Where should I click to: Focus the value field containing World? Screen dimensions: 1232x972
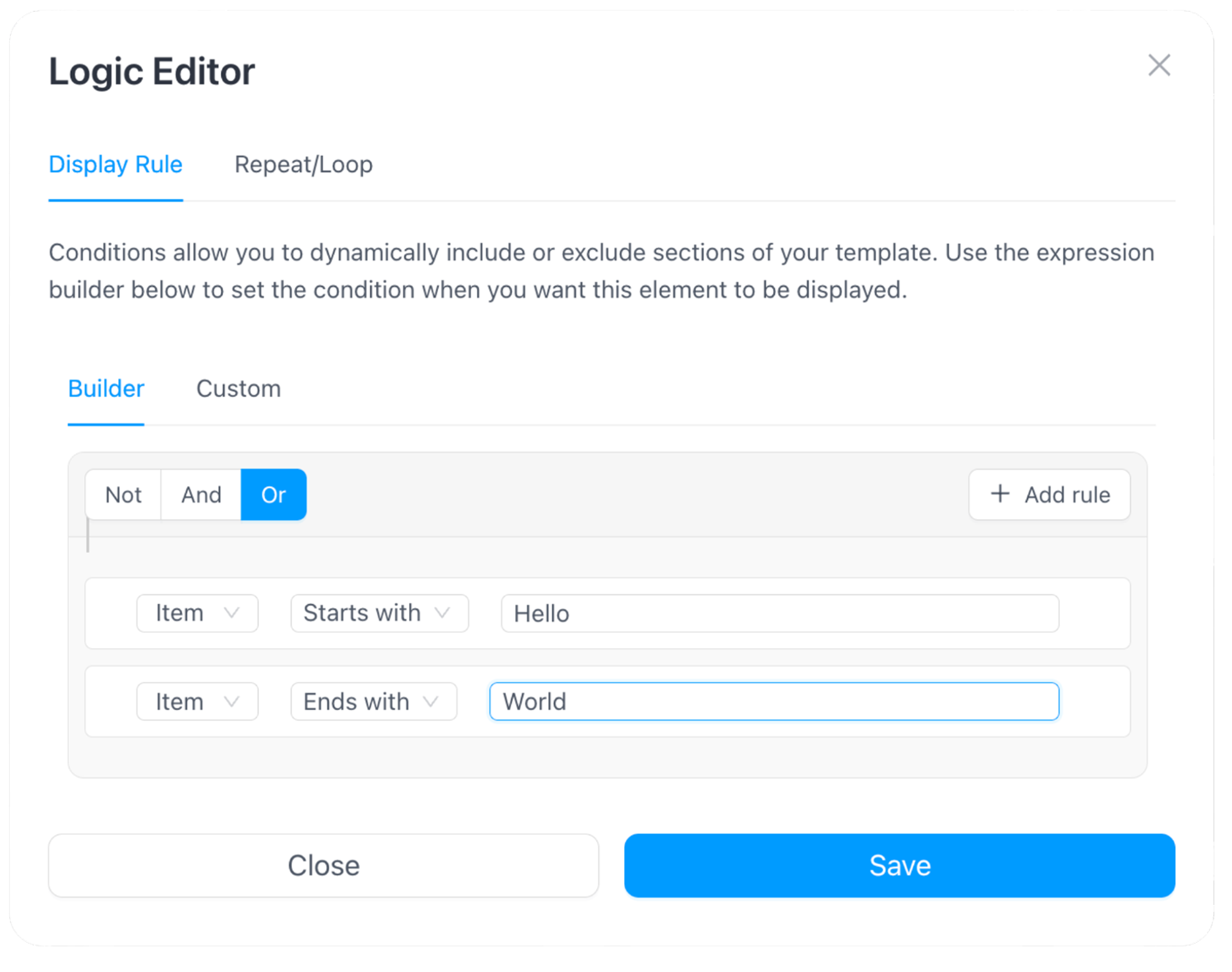[x=774, y=701]
